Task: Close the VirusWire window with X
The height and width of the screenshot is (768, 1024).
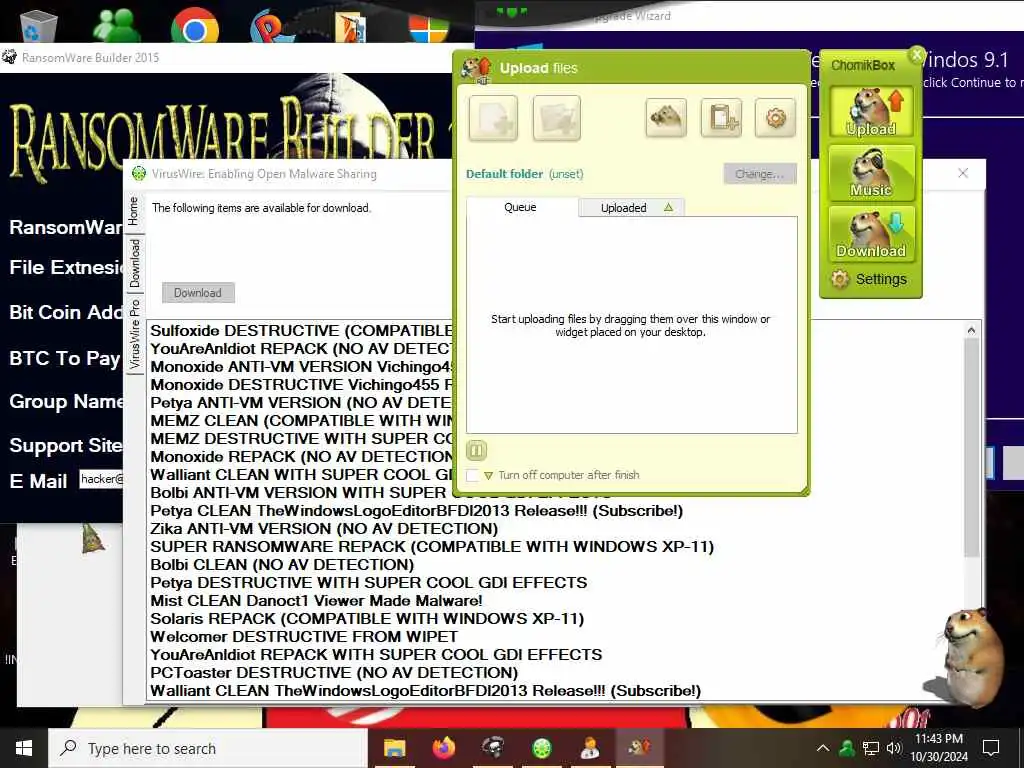Action: pos(963,173)
